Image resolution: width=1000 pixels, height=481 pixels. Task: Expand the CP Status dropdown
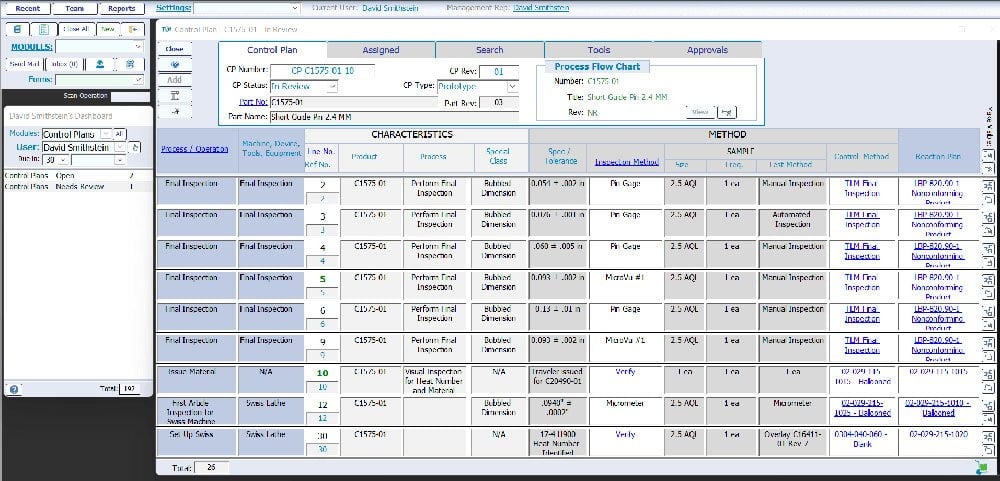[304, 86]
